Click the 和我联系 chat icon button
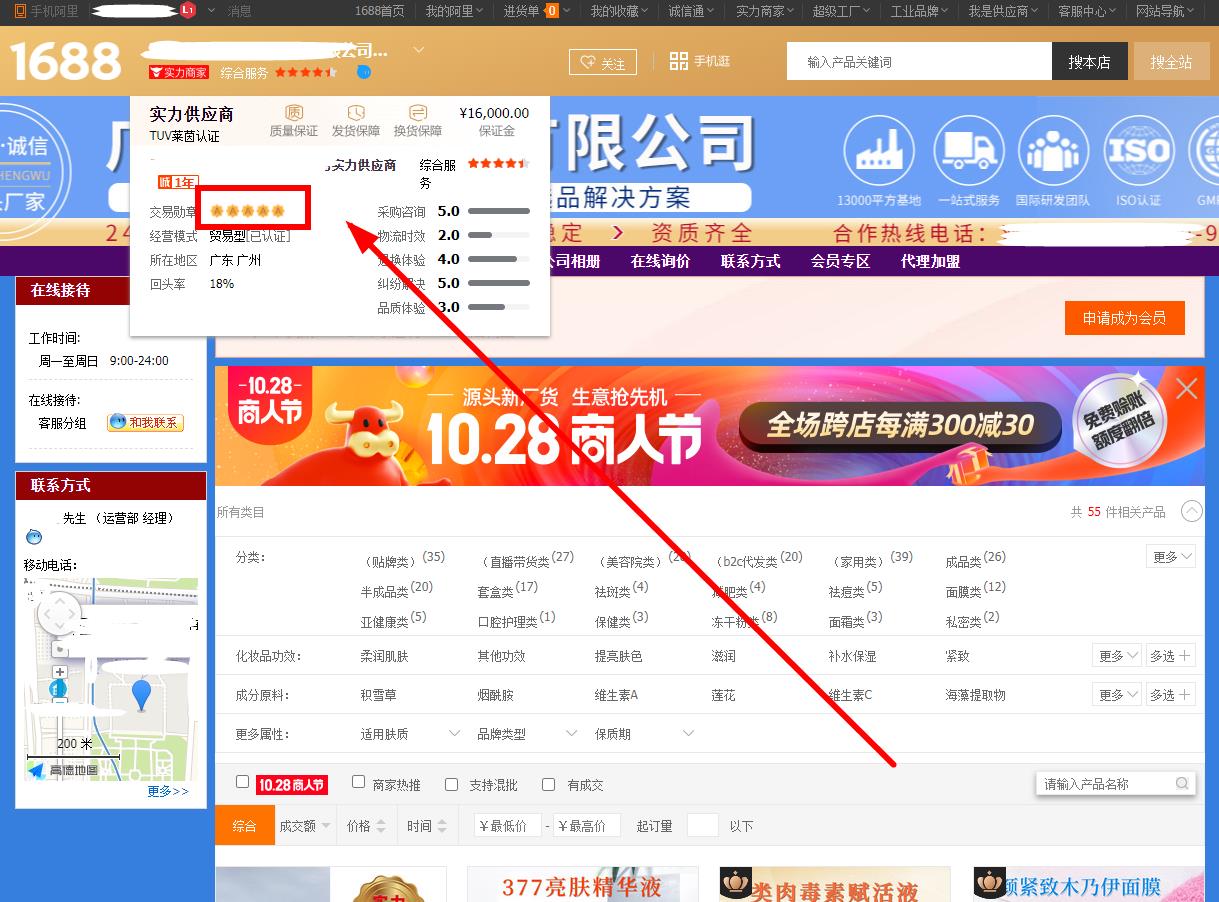1219x902 pixels. tap(146, 423)
